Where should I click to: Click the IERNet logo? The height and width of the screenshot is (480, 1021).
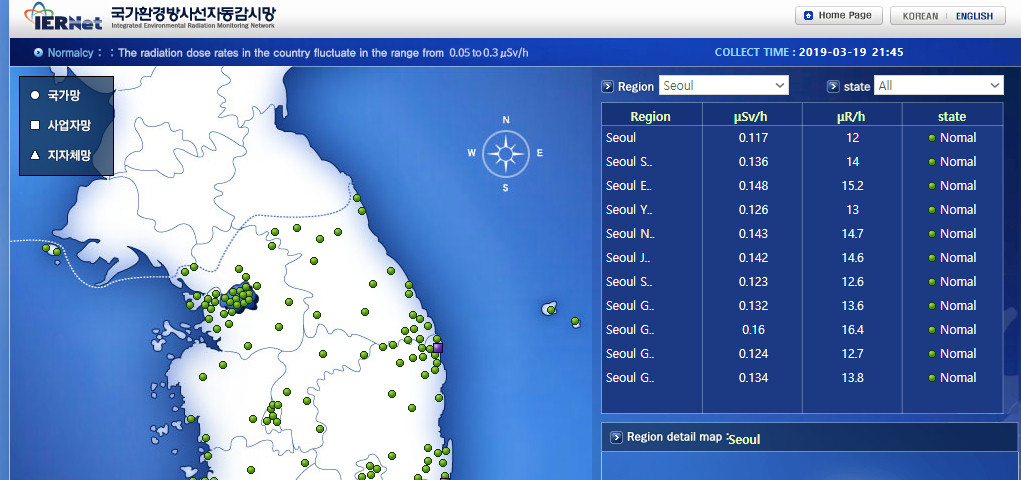[52, 17]
